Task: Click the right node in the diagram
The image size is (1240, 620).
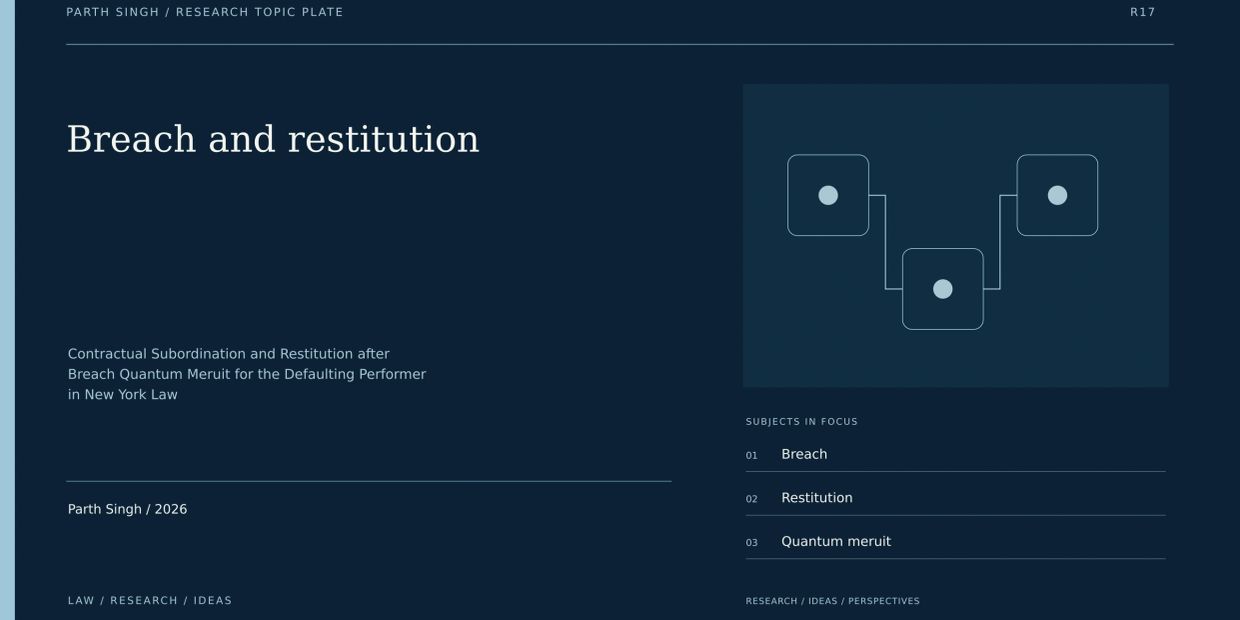Action: [x=1057, y=195]
